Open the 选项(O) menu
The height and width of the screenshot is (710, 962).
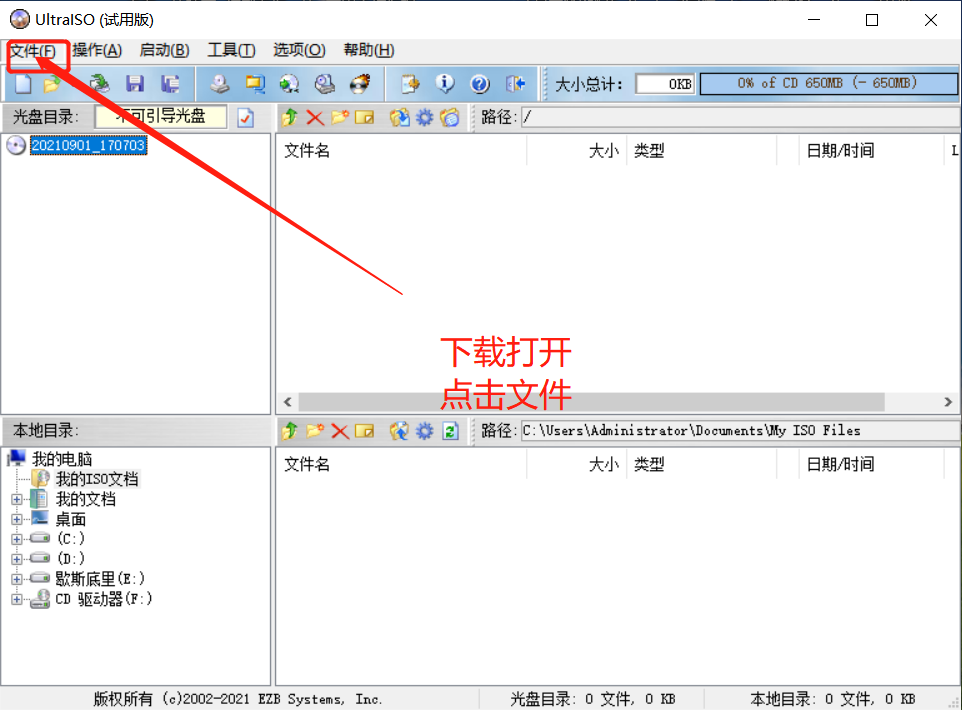[x=299, y=50]
